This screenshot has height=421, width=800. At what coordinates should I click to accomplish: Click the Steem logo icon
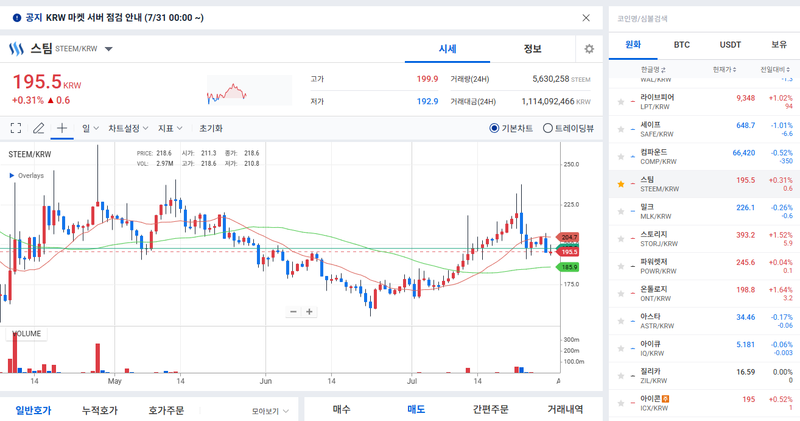coord(16,49)
